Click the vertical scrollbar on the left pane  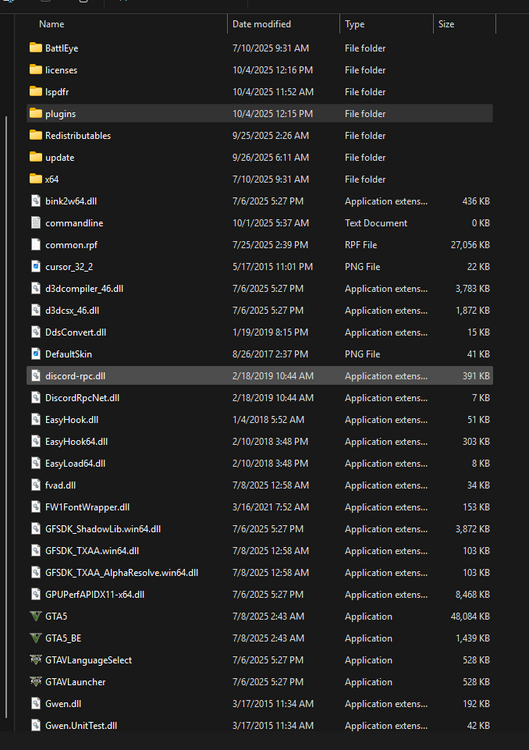6,416
